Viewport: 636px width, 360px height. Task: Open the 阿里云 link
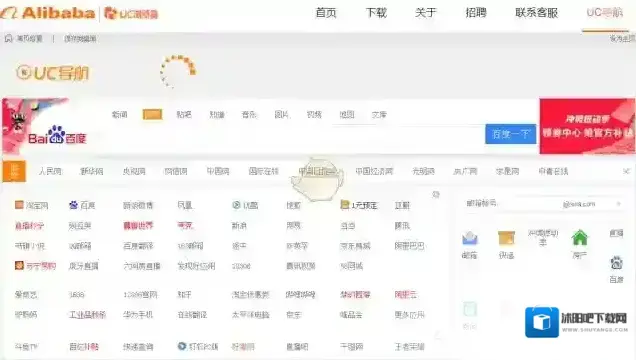(406, 295)
